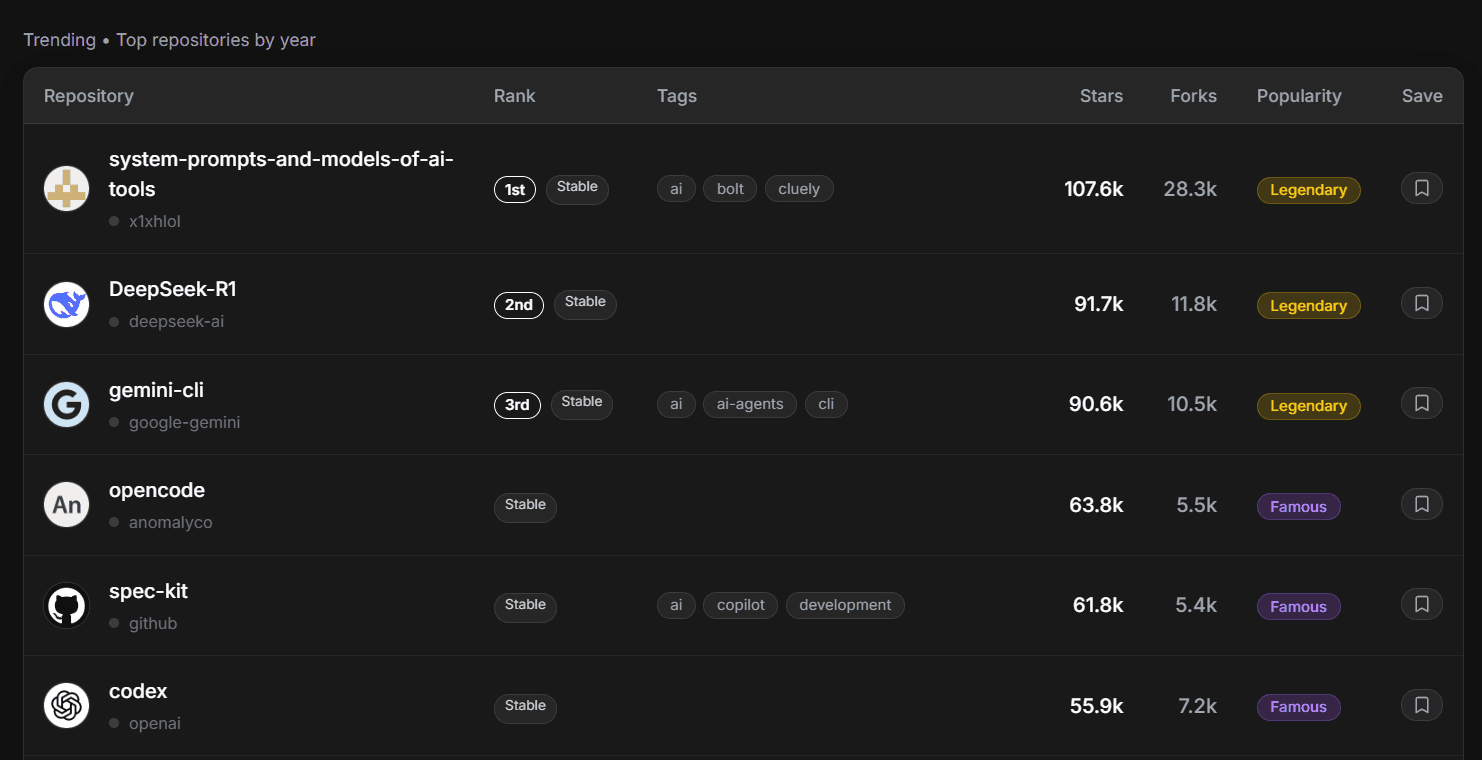Click the Google G avatar for gemini-cli
The height and width of the screenshot is (760, 1482).
67,405
